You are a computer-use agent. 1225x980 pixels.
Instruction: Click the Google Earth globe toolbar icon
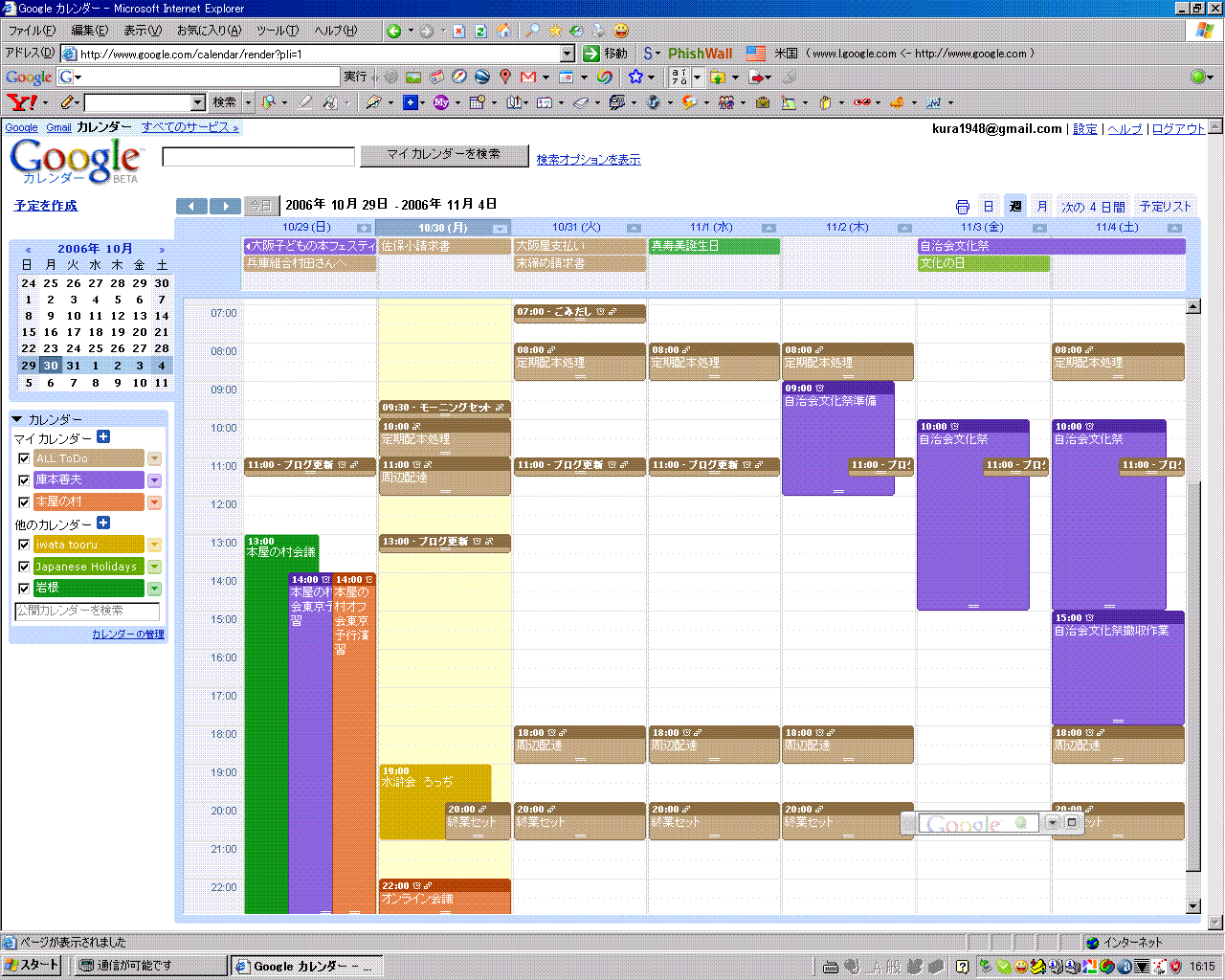point(482,77)
